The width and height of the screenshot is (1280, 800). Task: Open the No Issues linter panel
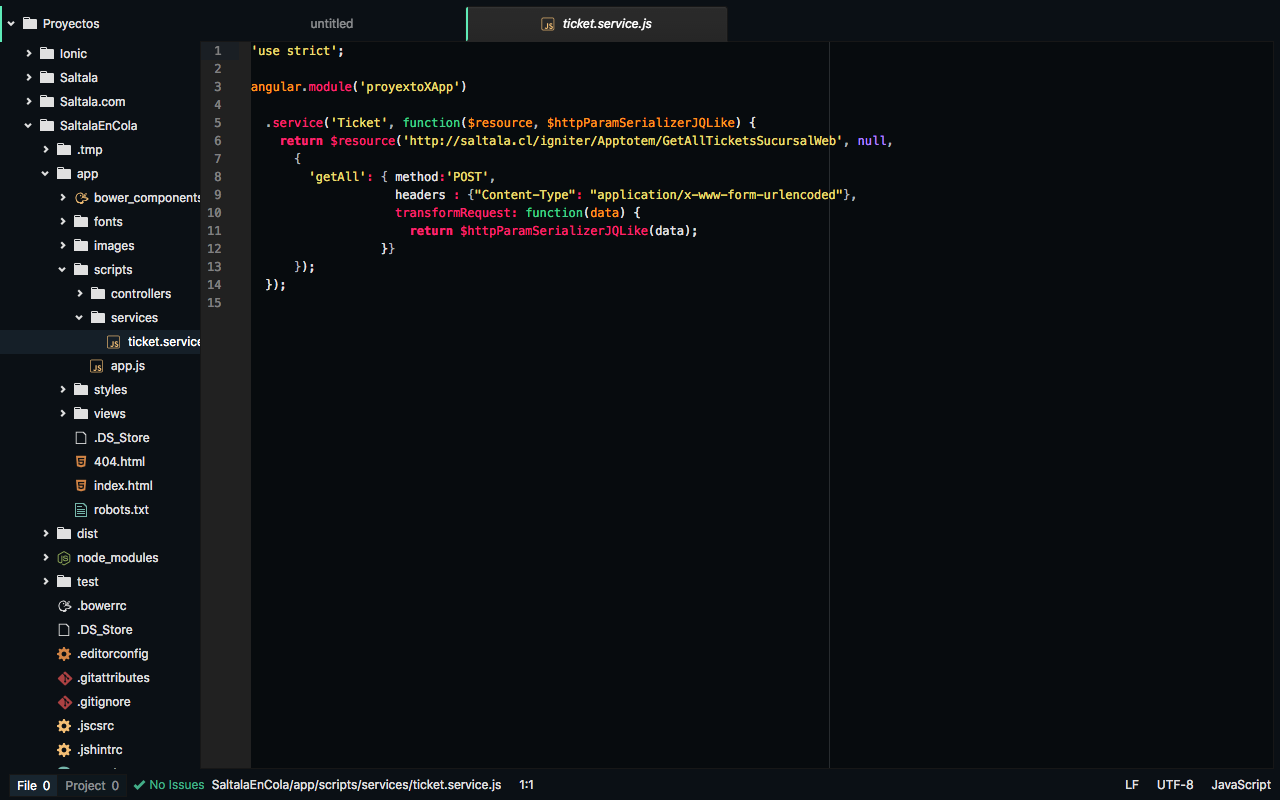(169, 785)
